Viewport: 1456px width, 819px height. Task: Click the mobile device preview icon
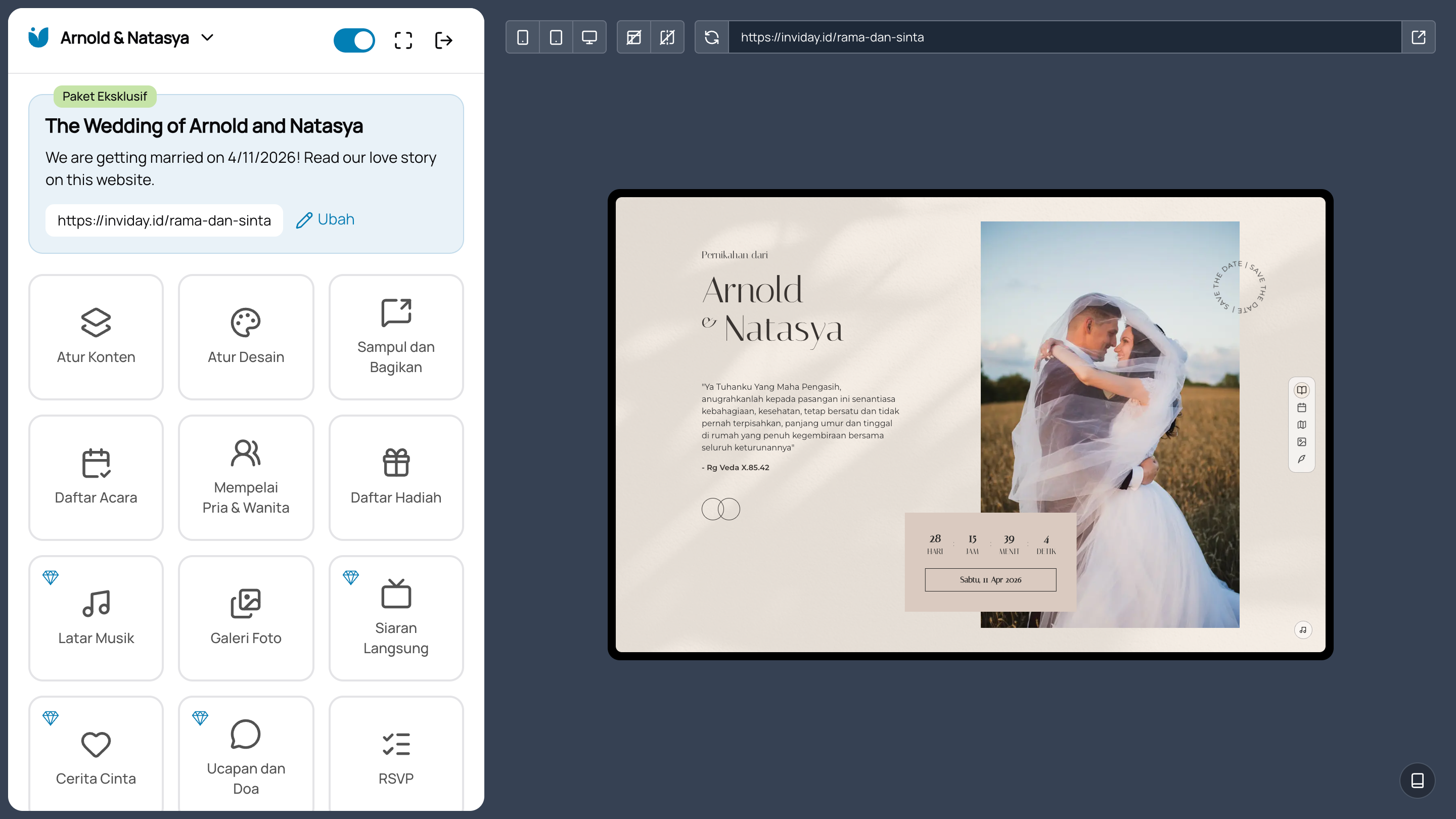click(x=522, y=37)
